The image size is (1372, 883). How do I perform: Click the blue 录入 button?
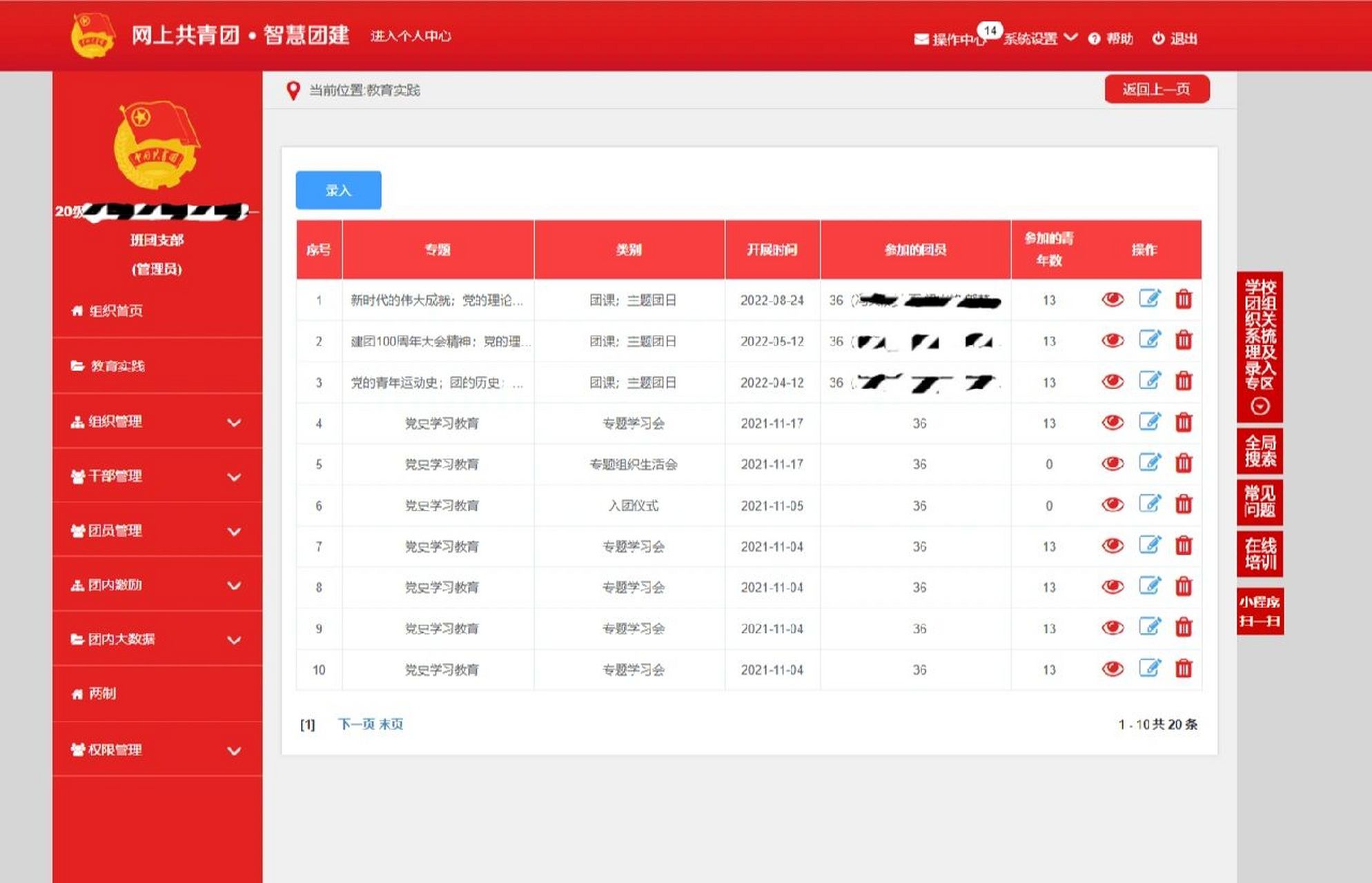338,190
